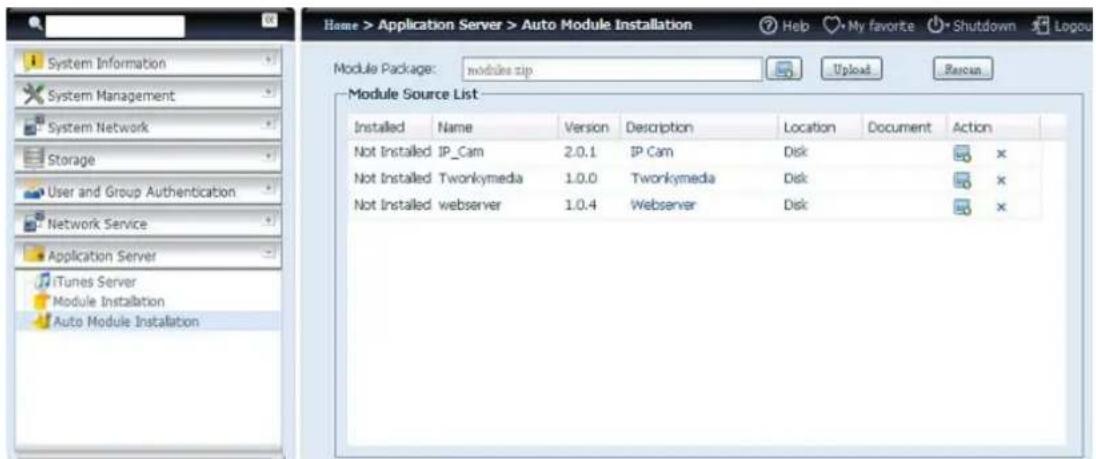Expand the Network Service section arrow
Image resolution: width=1096 pixels, height=459 pixels.
(x=270, y=222)
